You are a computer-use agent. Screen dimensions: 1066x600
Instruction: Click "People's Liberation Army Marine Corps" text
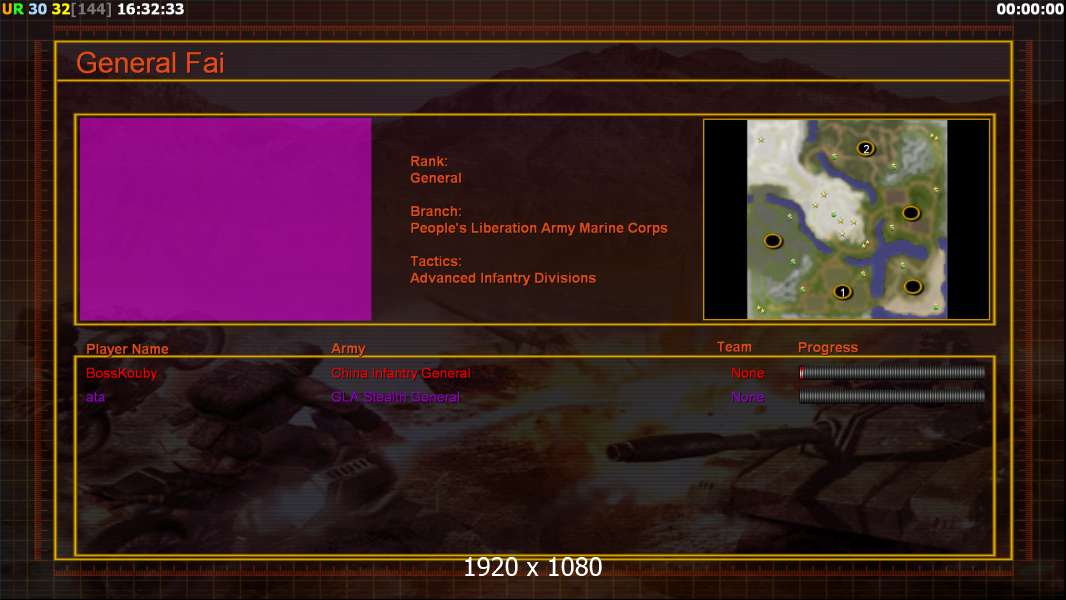[538, 228]
